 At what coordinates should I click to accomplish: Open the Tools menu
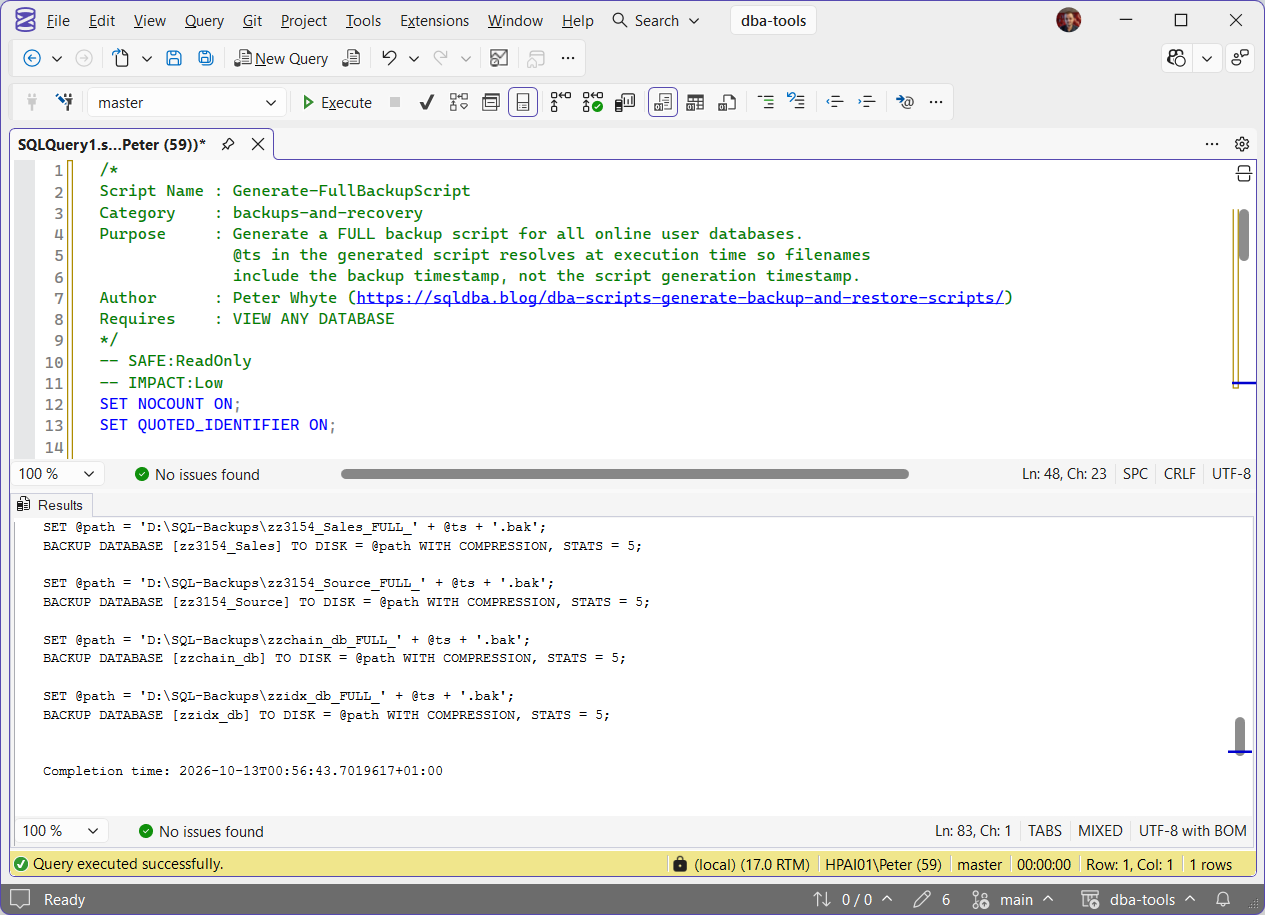(364, 20)
